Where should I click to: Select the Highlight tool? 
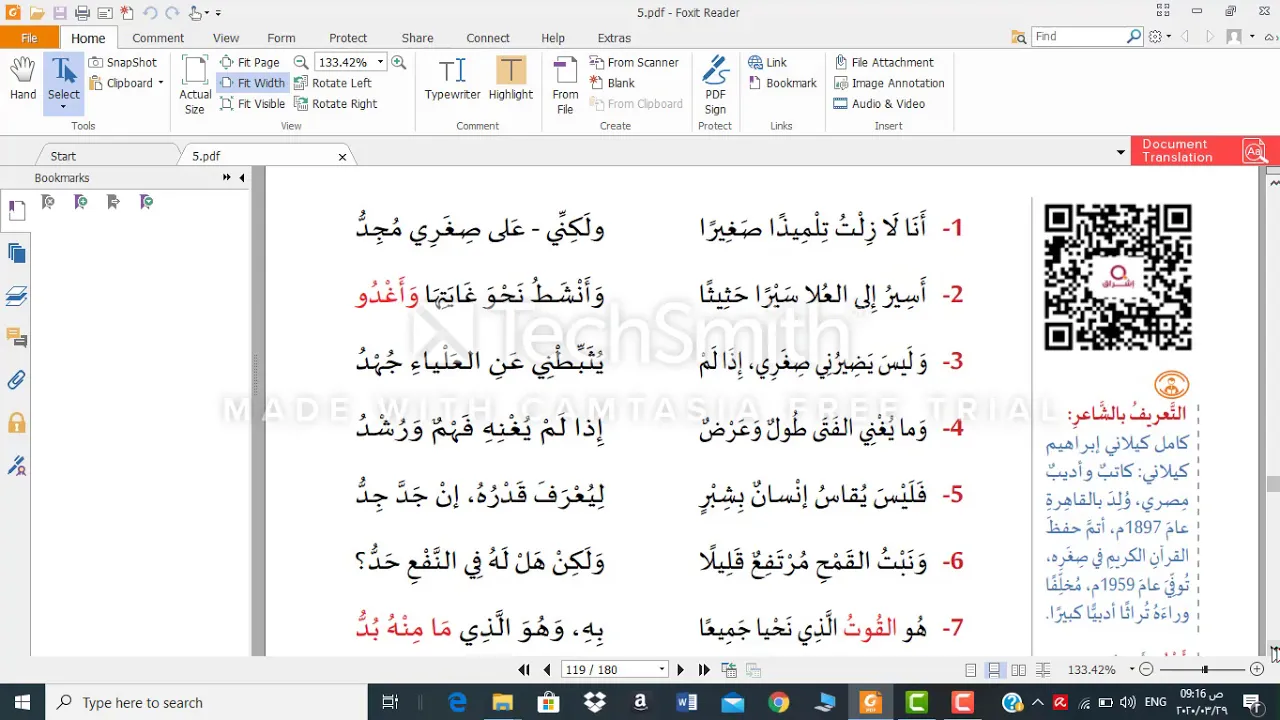511,79
